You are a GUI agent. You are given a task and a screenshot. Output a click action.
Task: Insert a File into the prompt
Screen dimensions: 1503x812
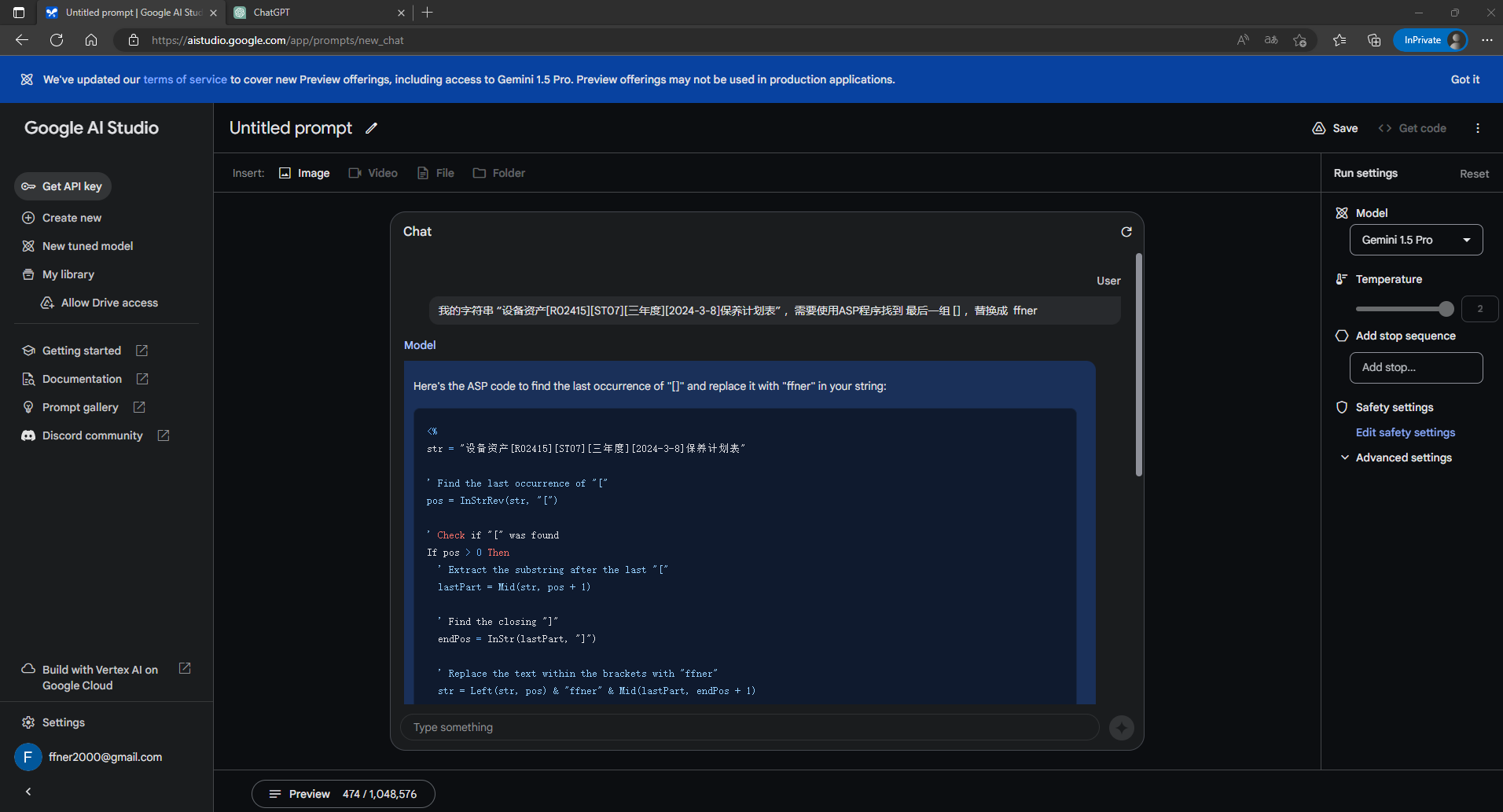435,173
